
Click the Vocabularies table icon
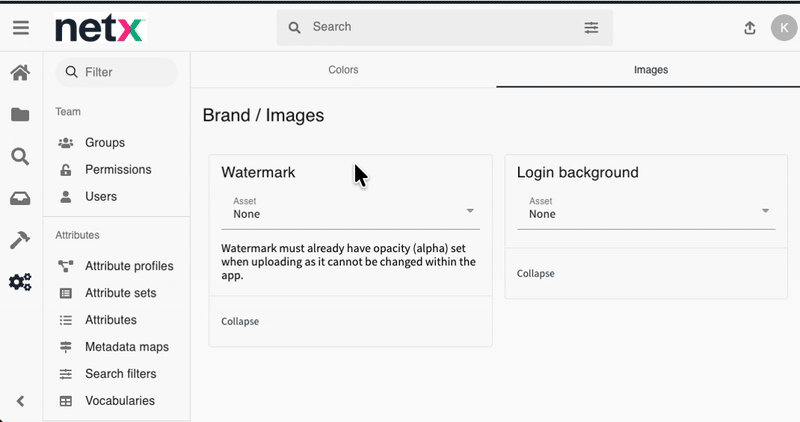click(x=66, y=401)
